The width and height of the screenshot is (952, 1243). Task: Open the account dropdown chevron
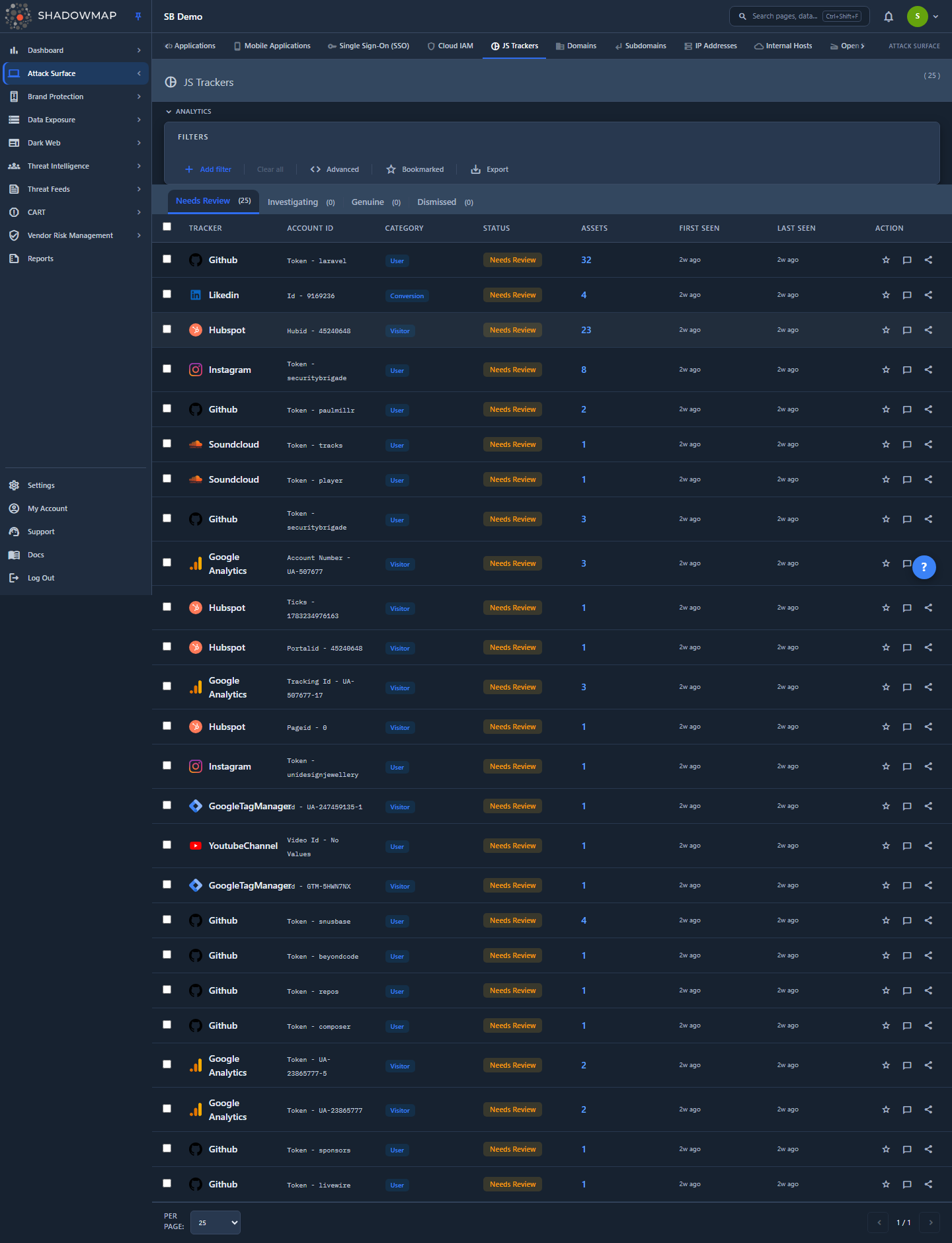tap(935, 17)
